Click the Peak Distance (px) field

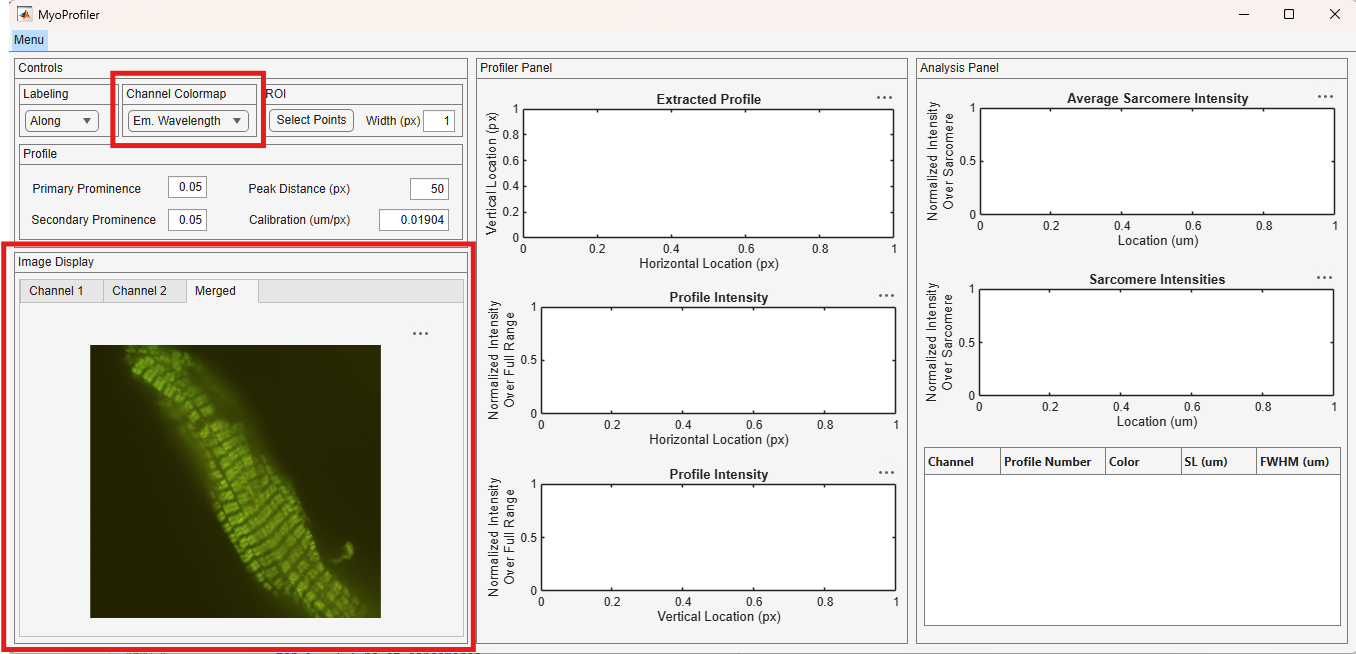[x=429, y=189]
